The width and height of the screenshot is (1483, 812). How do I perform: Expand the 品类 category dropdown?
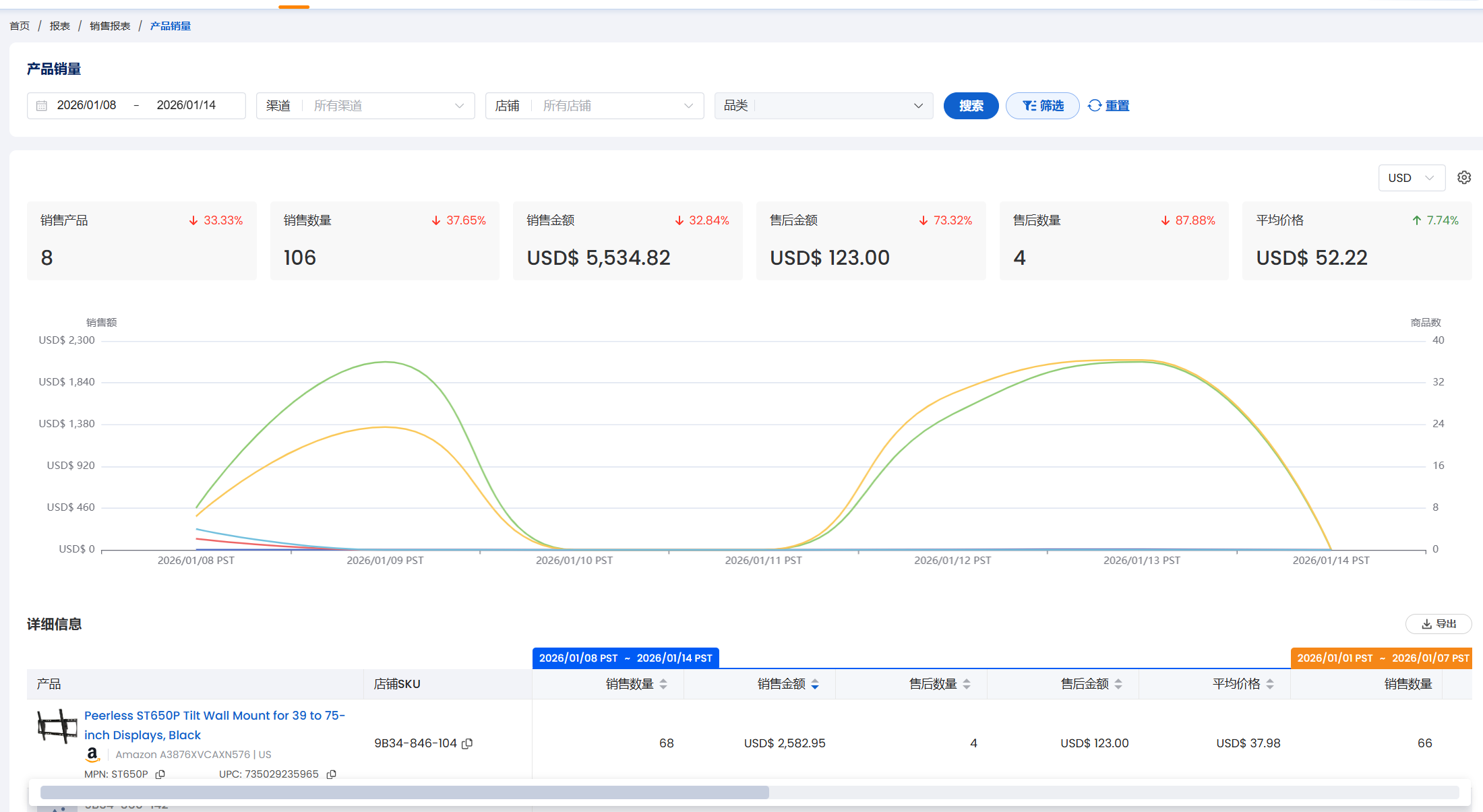(x=824, y=106)
